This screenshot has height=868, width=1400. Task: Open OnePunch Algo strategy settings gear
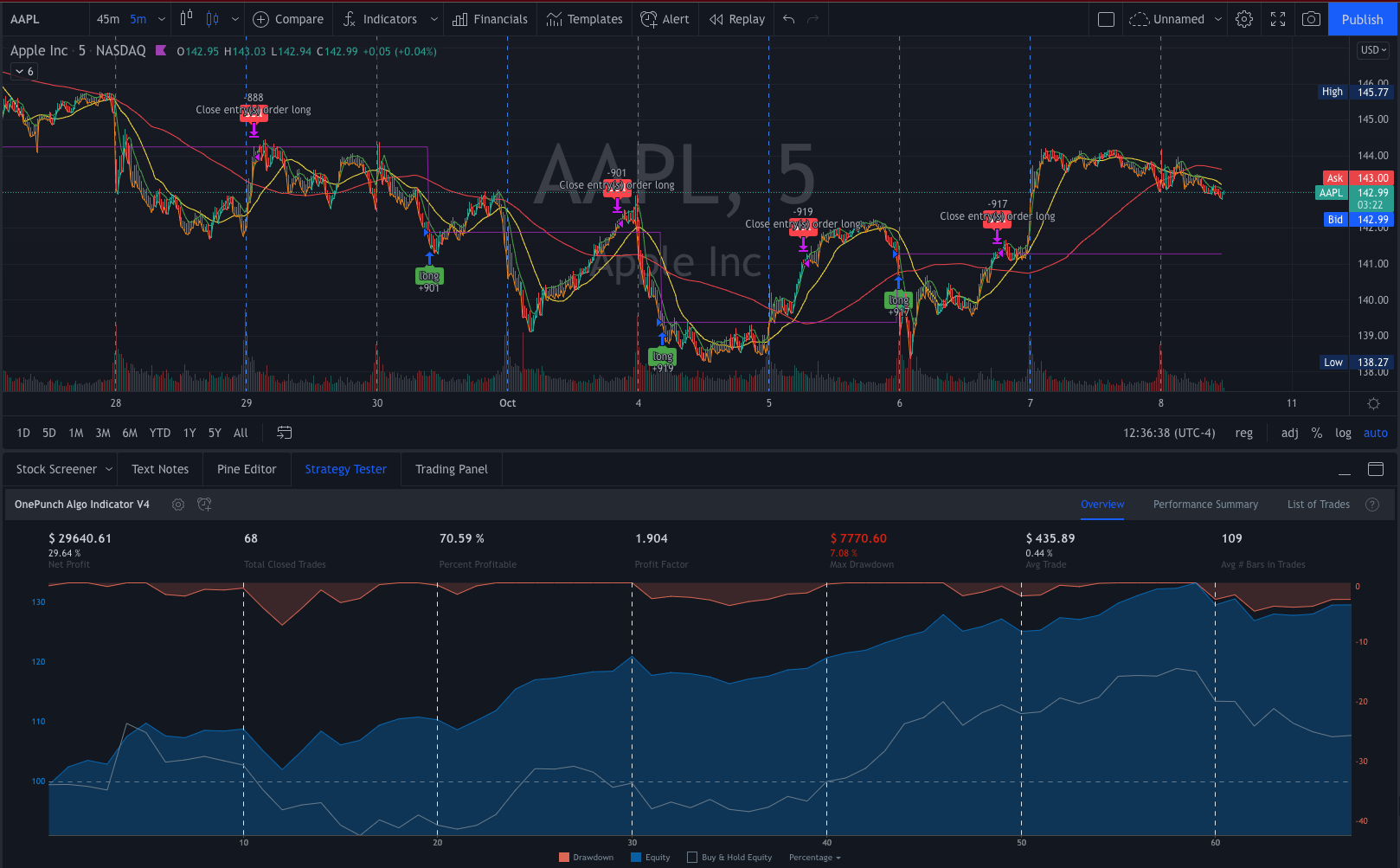click(x=178, y=505)
